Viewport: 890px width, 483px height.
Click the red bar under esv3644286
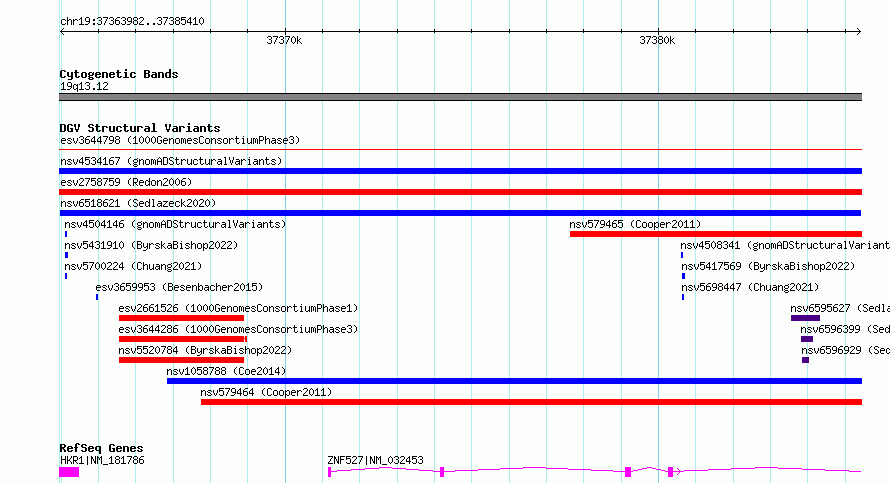183,339
